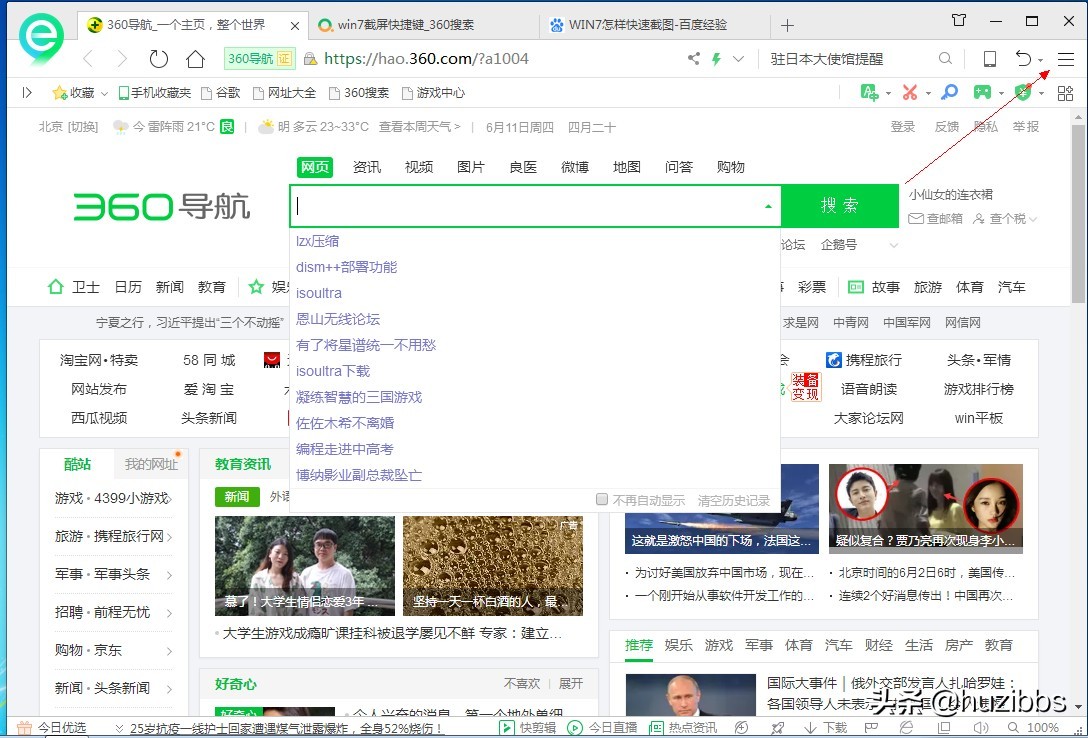Viewport: 1088px width, 738px height.
Task: Select the screenshot scissors tool
Action: 908,92
